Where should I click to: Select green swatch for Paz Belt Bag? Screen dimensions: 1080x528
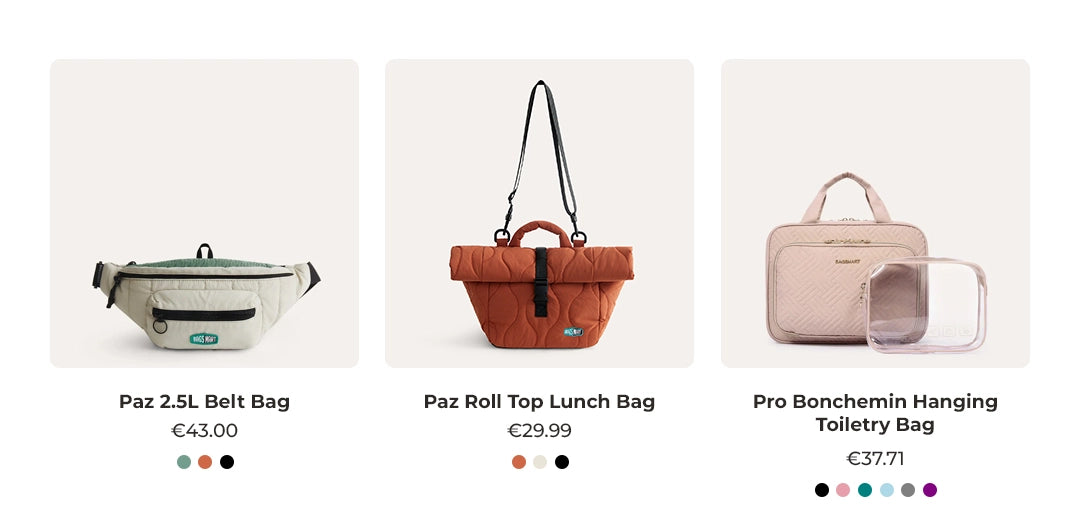(x=184, y=462)
